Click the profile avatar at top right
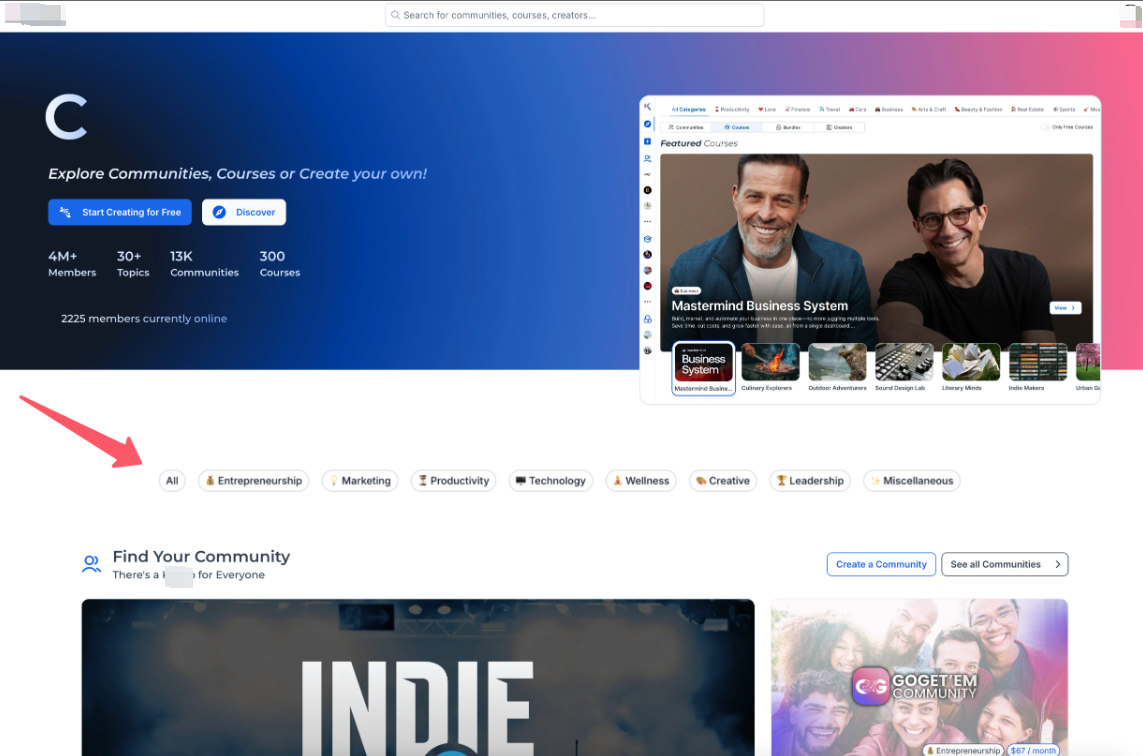The width and height of the screenshot is (1143, 756). click(x=1131, y=15)
